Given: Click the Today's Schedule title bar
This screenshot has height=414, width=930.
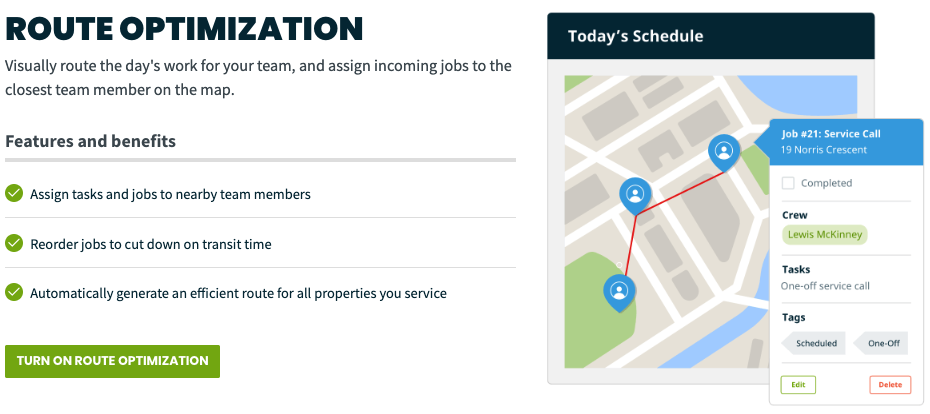Looking at the screenshot, I should pos(711,36).
